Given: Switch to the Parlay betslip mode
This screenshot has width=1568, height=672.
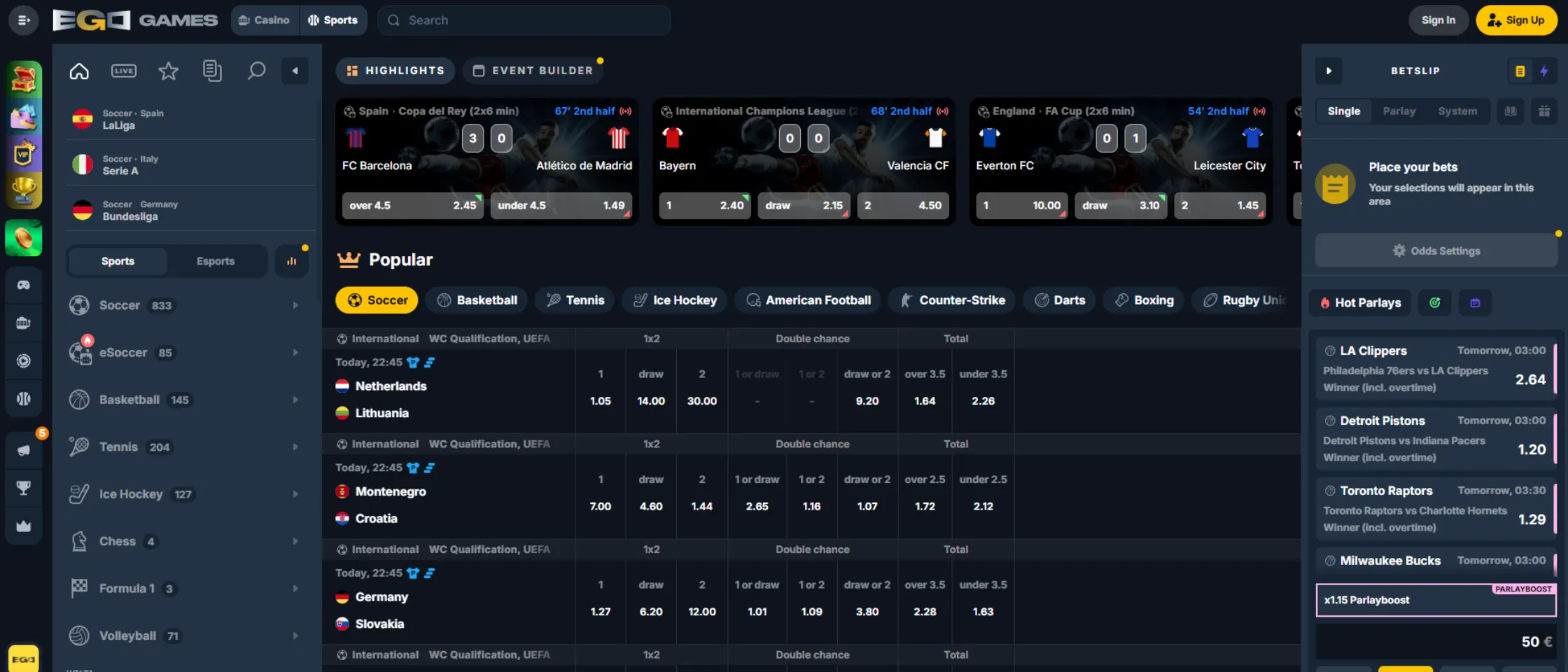Looking at the screenshot, I should 1399,111.
